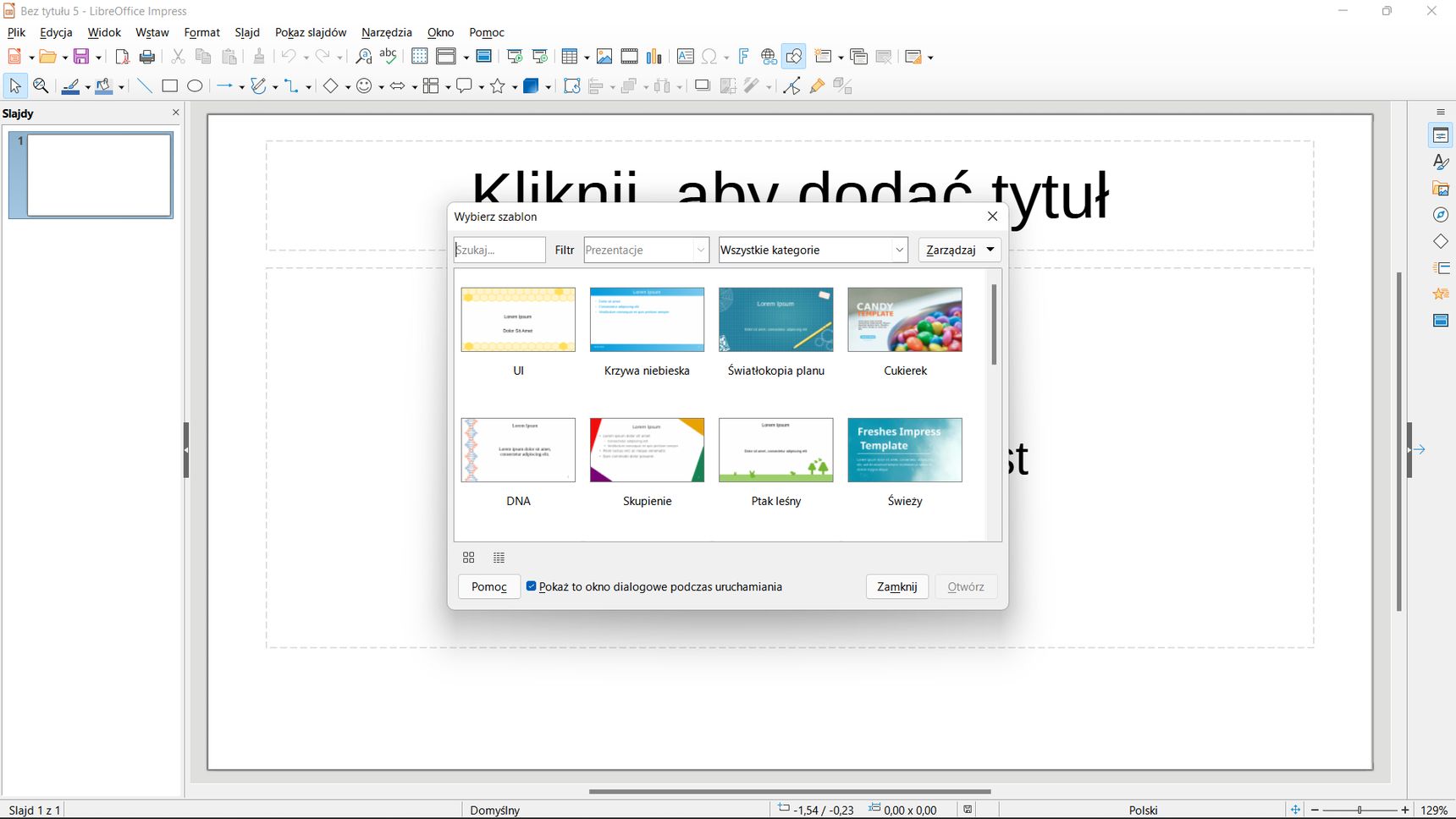Expand Basic Shapes dropdown arrow

pyautogui.click(x=347, y=87)
